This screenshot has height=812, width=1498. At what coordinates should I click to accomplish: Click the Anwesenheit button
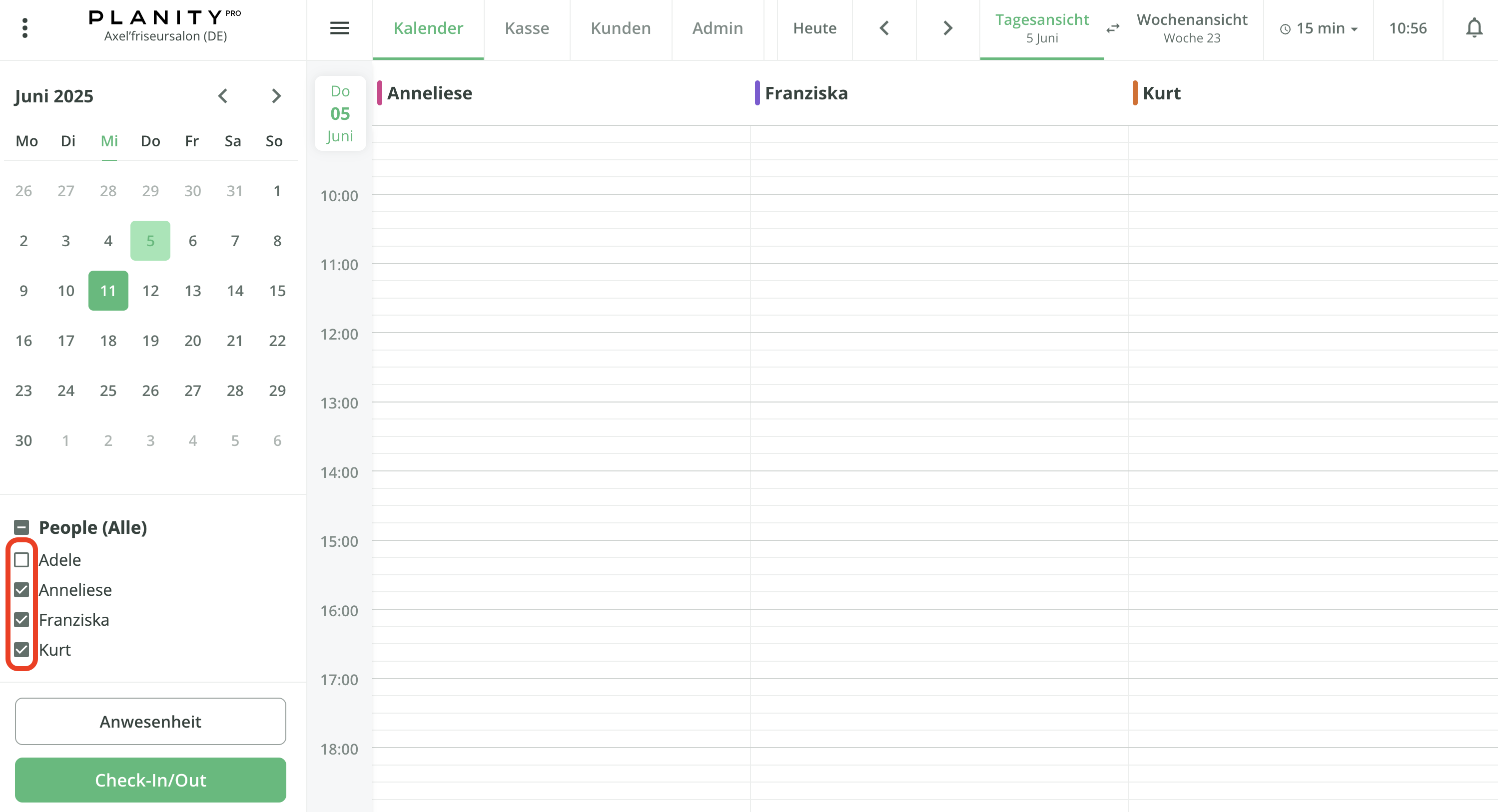click(x=150, y=721)
